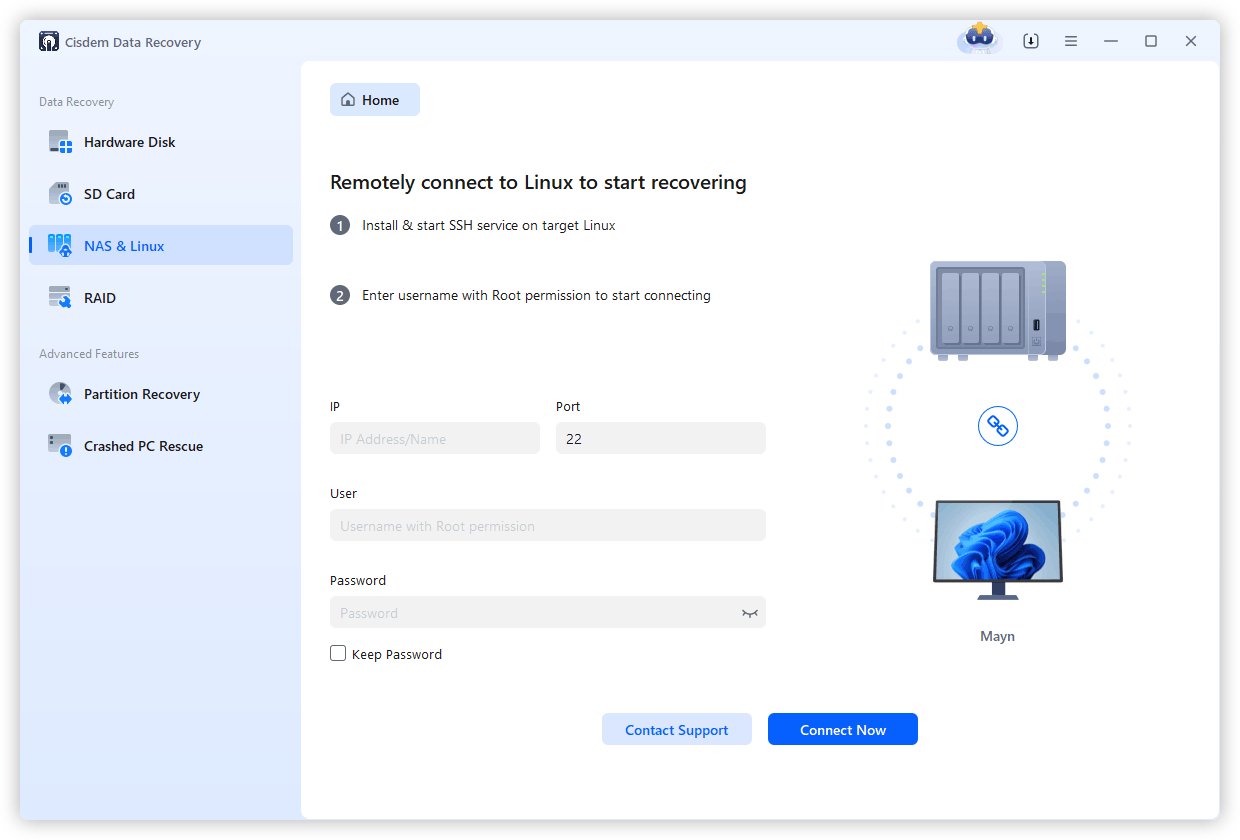Viewport: 1240px width, 840px height.
Task: Toggle password visibility eye icon
Action: click(x=749, y=613)
